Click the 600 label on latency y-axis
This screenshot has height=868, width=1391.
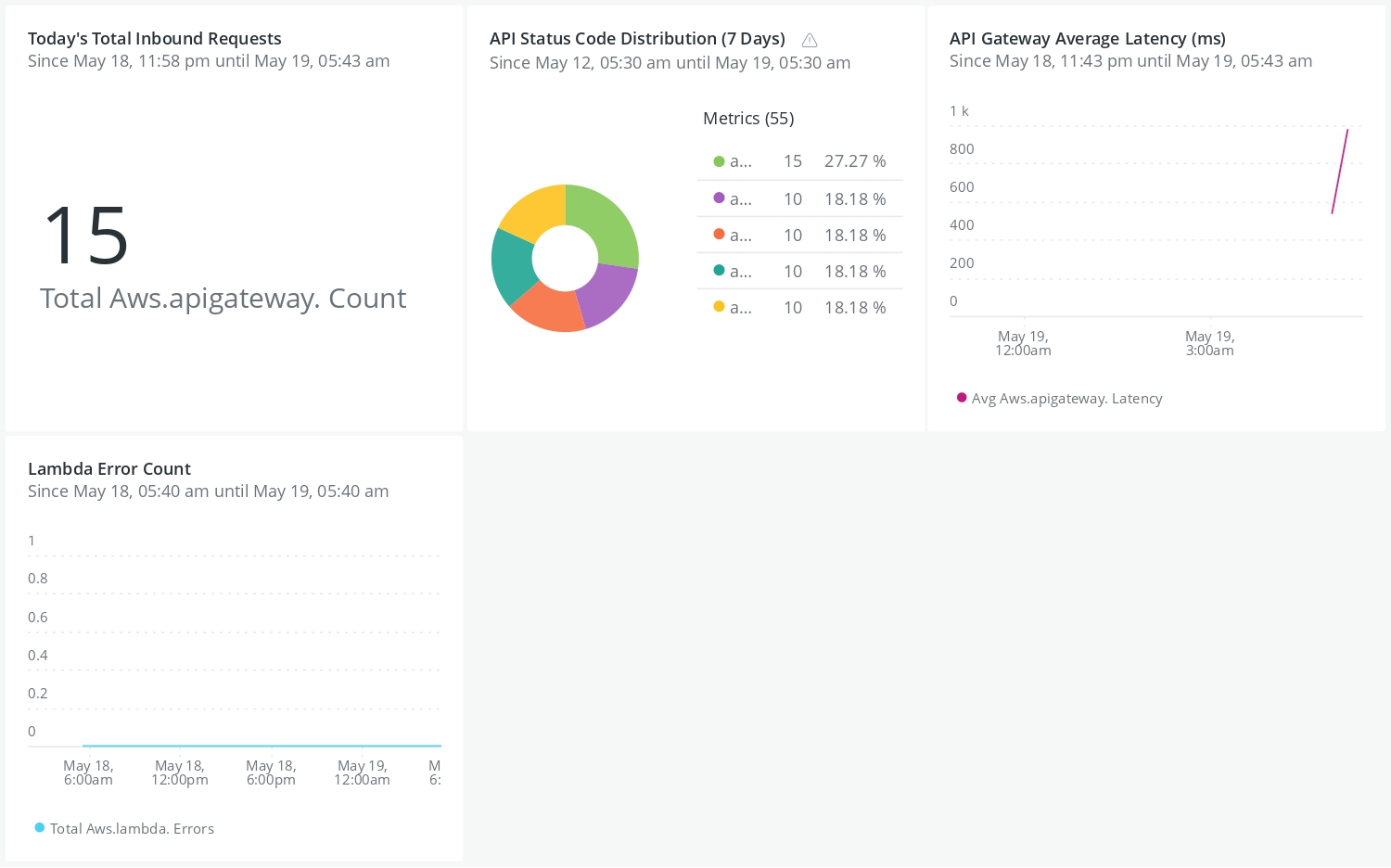point(962,187)
